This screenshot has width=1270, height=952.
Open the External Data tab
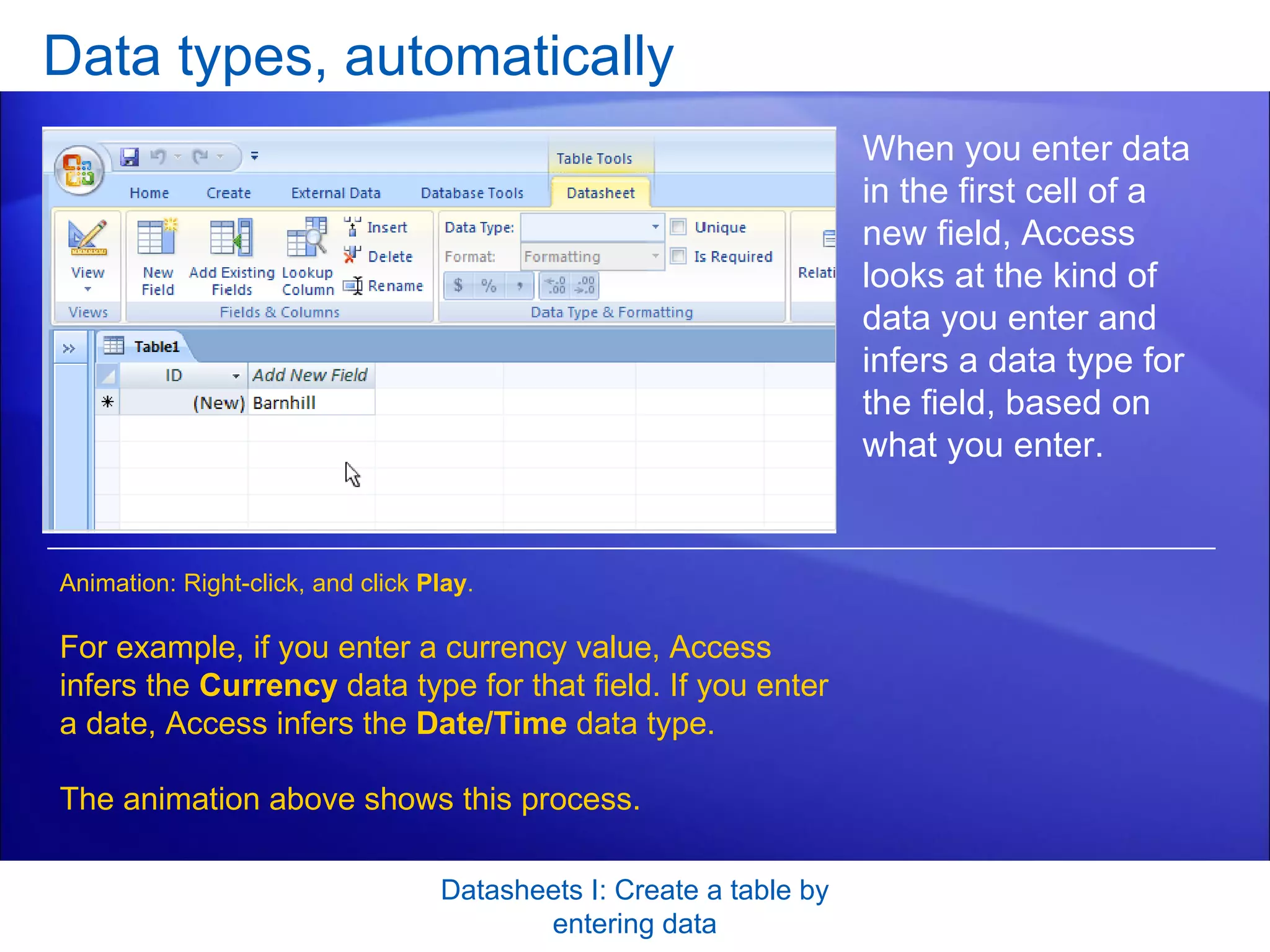pos(335,193)
